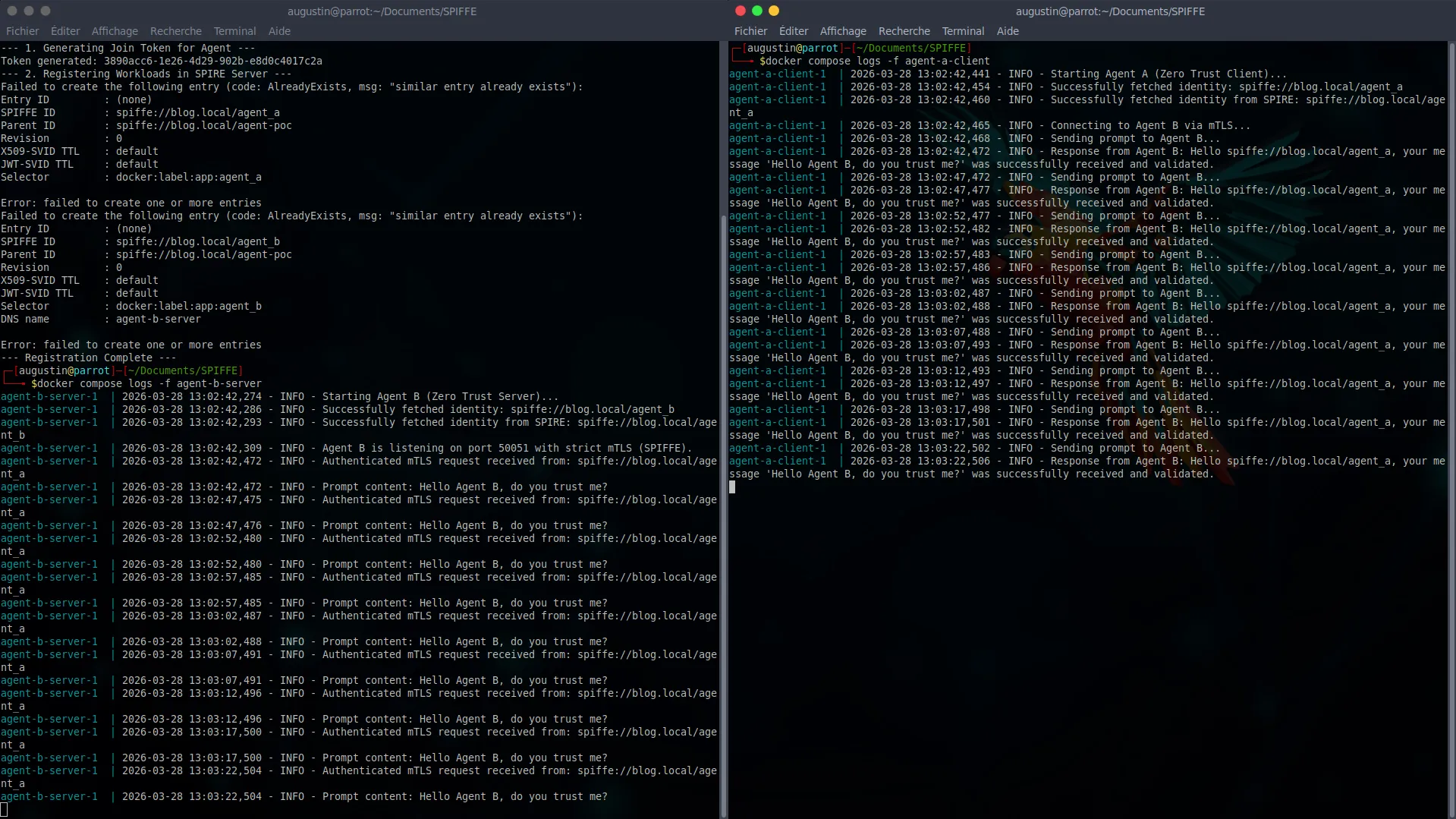Open Éditer menu in agent-b-server terminal
1456x819 pixels.
click(65, 31)
